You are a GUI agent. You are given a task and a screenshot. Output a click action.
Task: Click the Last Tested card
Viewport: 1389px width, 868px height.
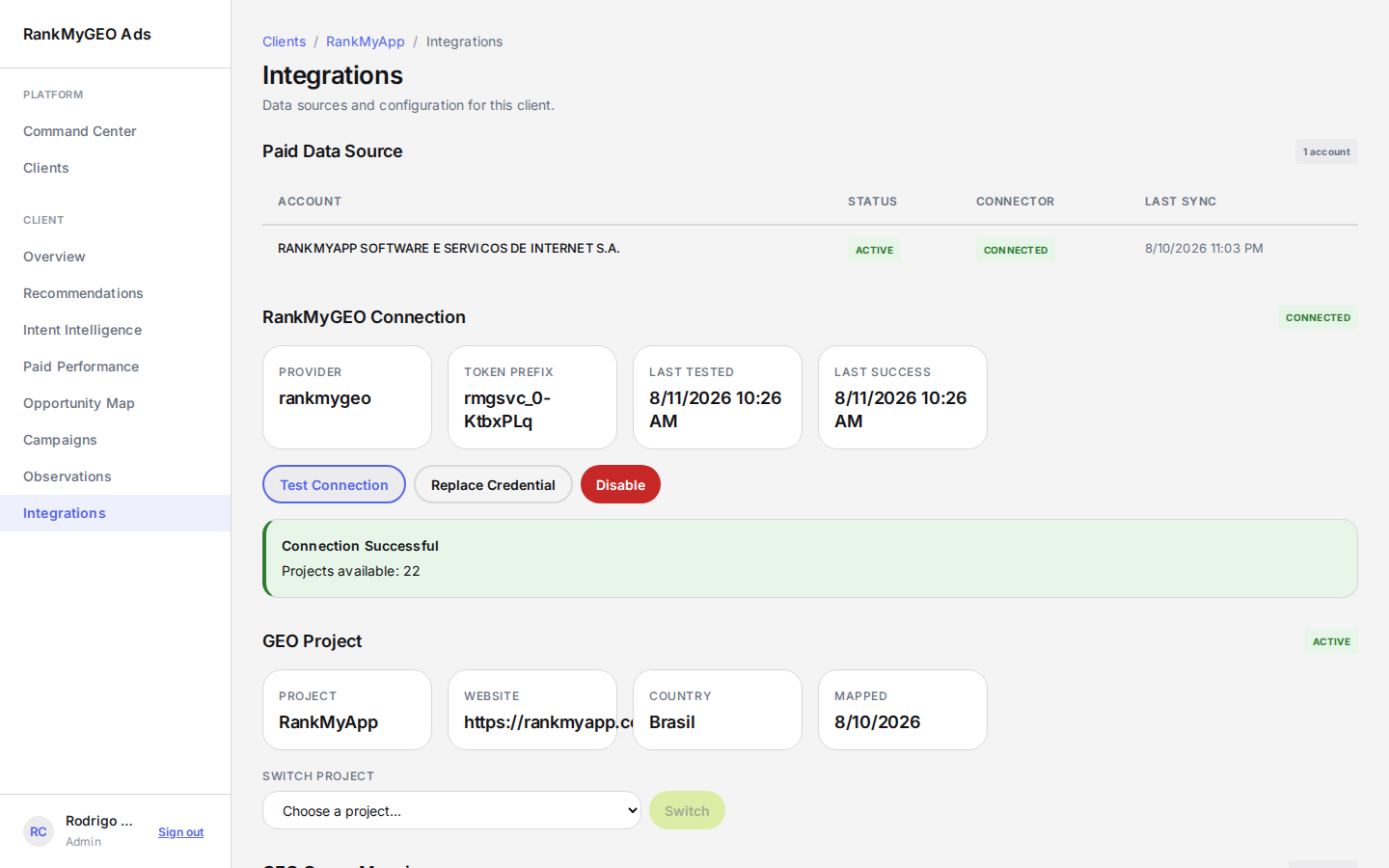tap(718, 397)
